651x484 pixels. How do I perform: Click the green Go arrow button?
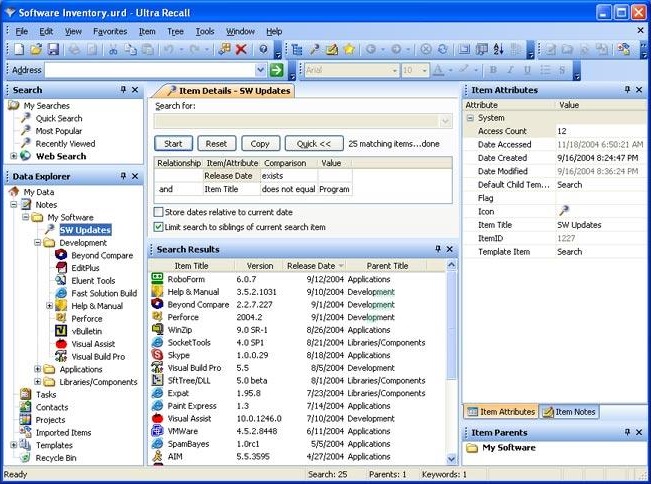[x=276, y=70]
